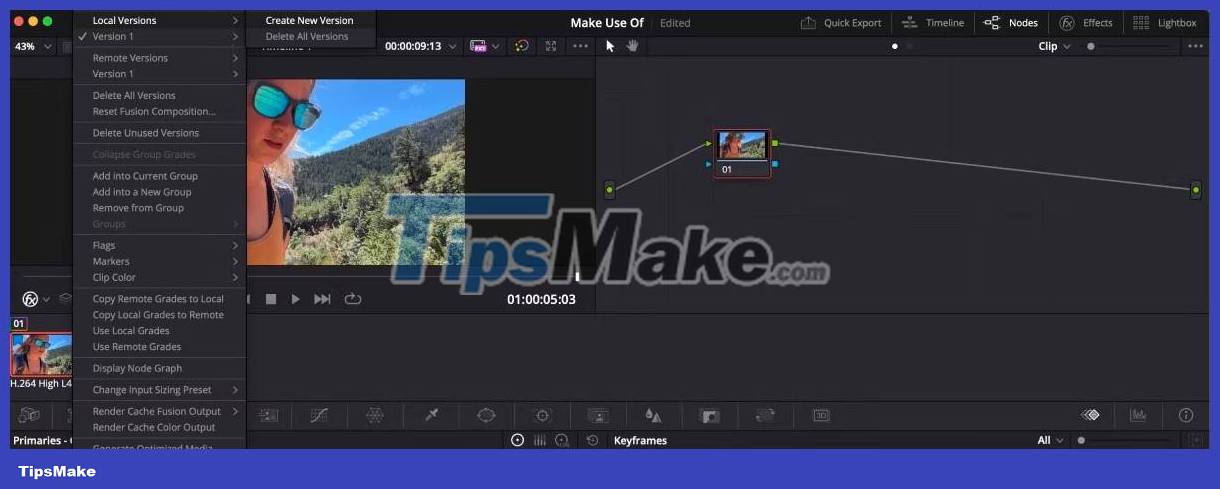Open the Information panel icon

point(1186,415)
